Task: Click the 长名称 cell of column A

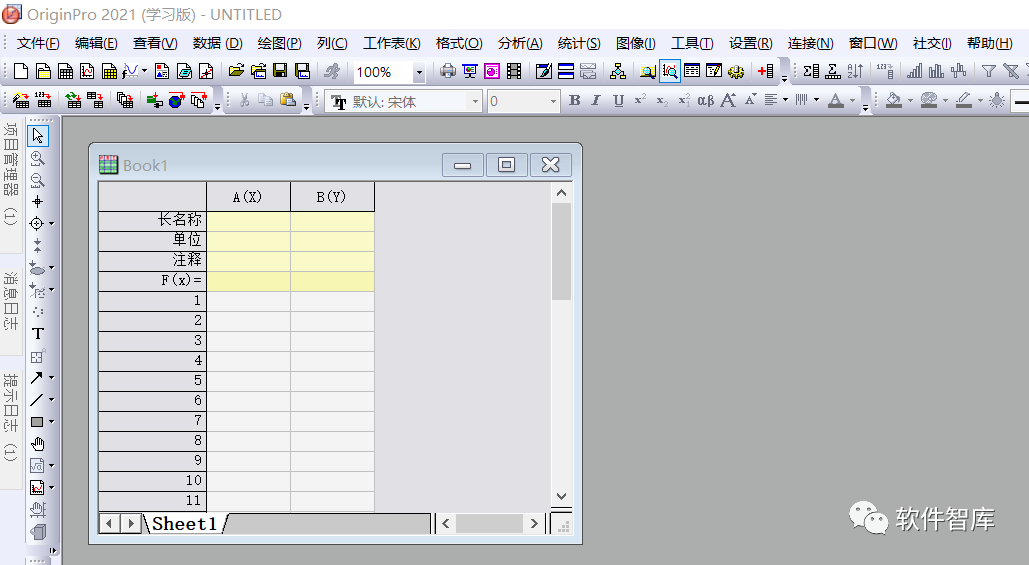Action: pyautogui.click(x=248, y=220)
